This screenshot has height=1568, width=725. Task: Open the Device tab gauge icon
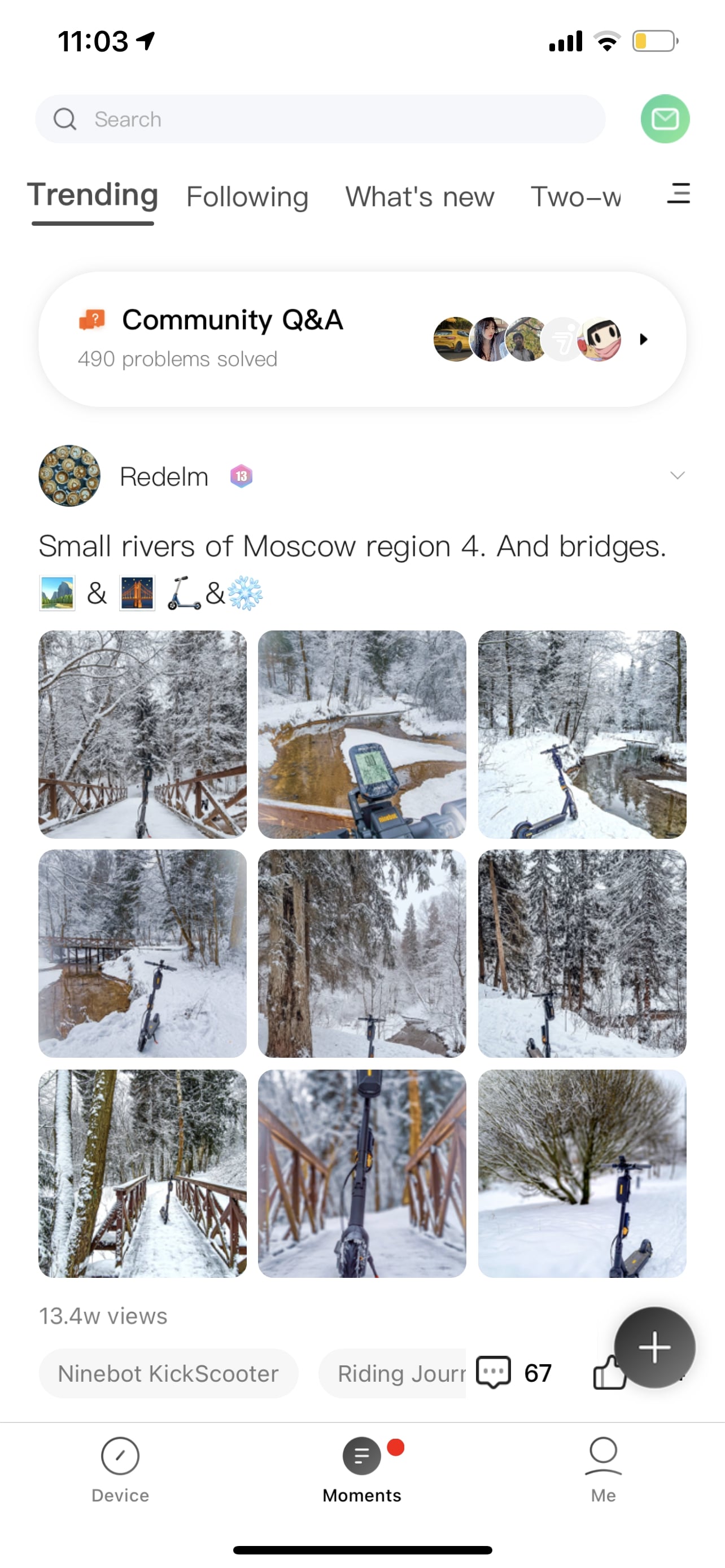120,1456
